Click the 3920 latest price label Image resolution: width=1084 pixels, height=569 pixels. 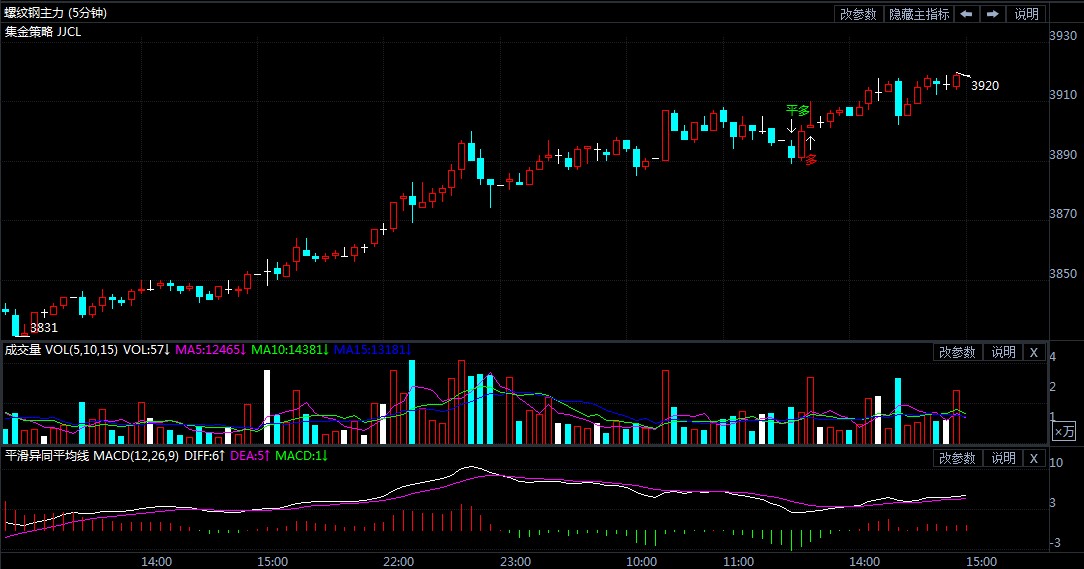pos(985,86)
